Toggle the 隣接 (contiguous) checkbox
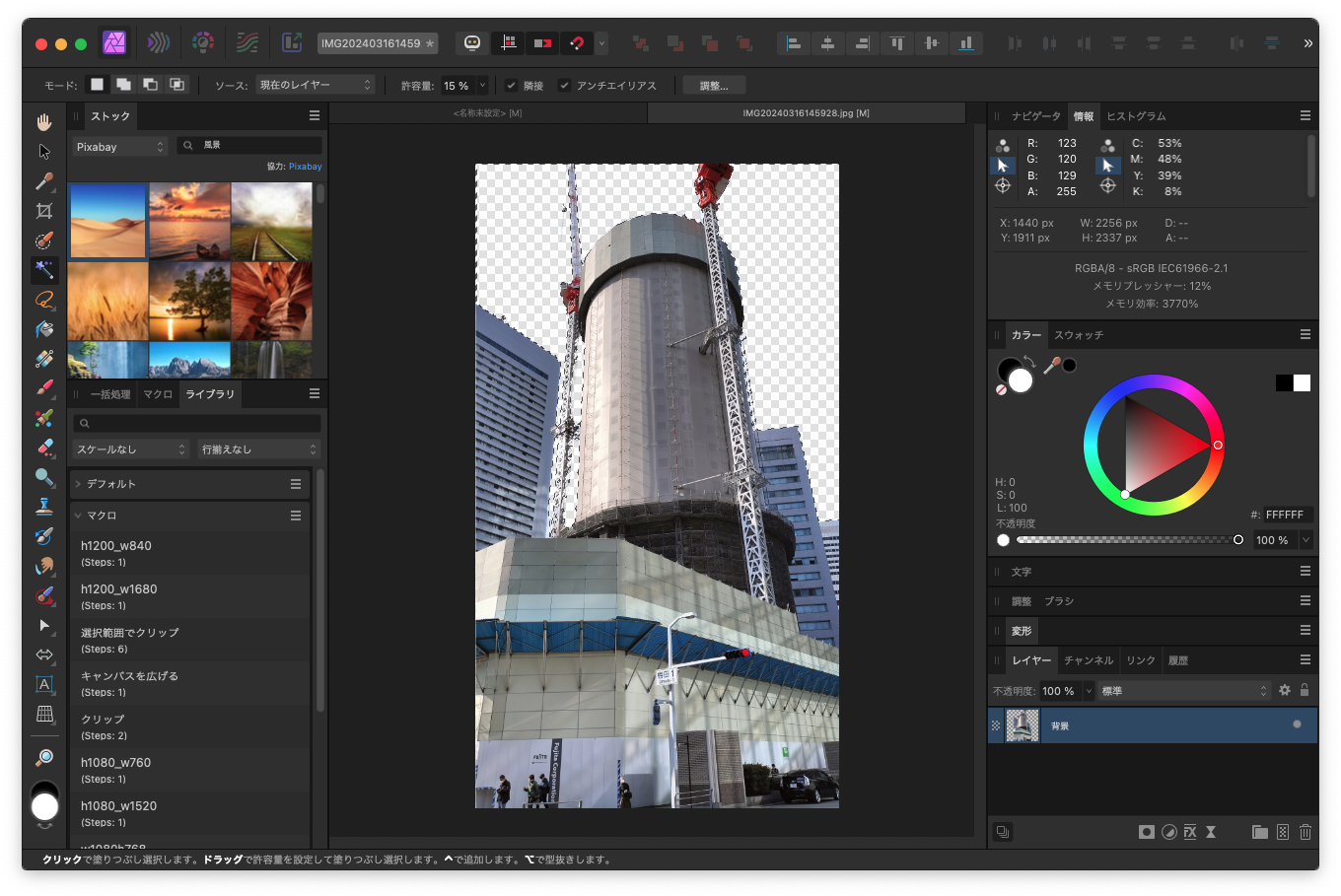 point(511,86)
